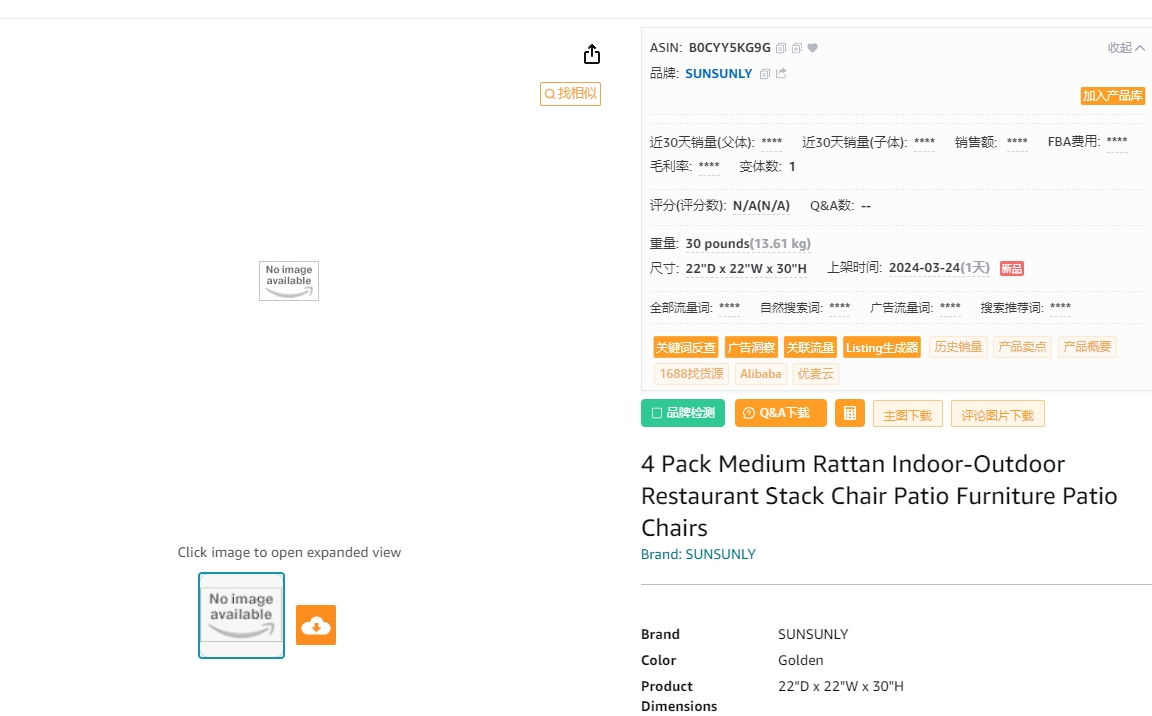Click the 找相似 find-similar button

[570, 93]
